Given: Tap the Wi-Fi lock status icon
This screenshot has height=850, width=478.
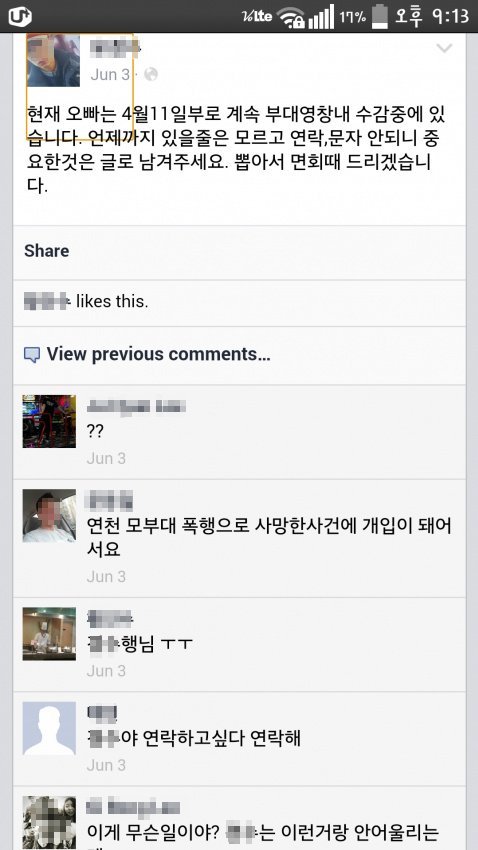Looking at the screenshot, I should (x=292, y=17).
